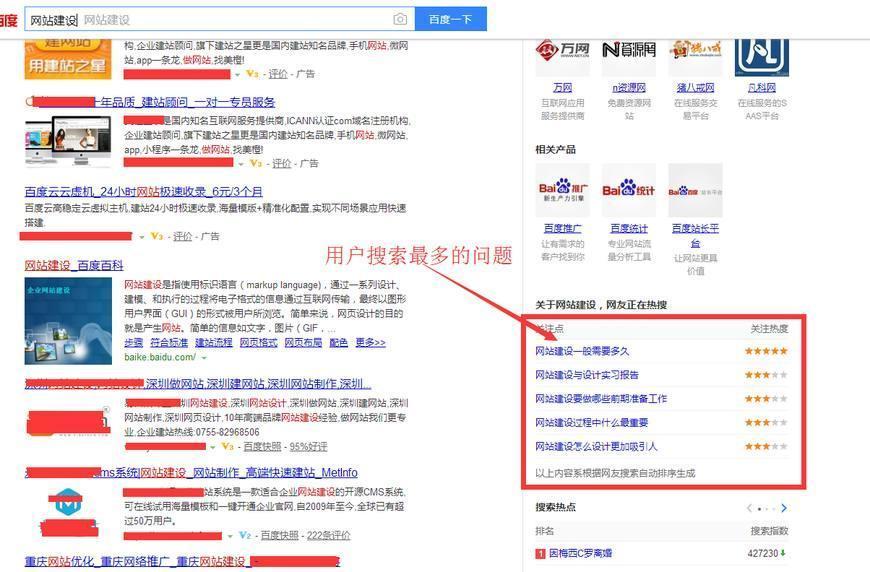Click the 95%好评 rating link
Screen dimensions: 870x572
(308, 447)
